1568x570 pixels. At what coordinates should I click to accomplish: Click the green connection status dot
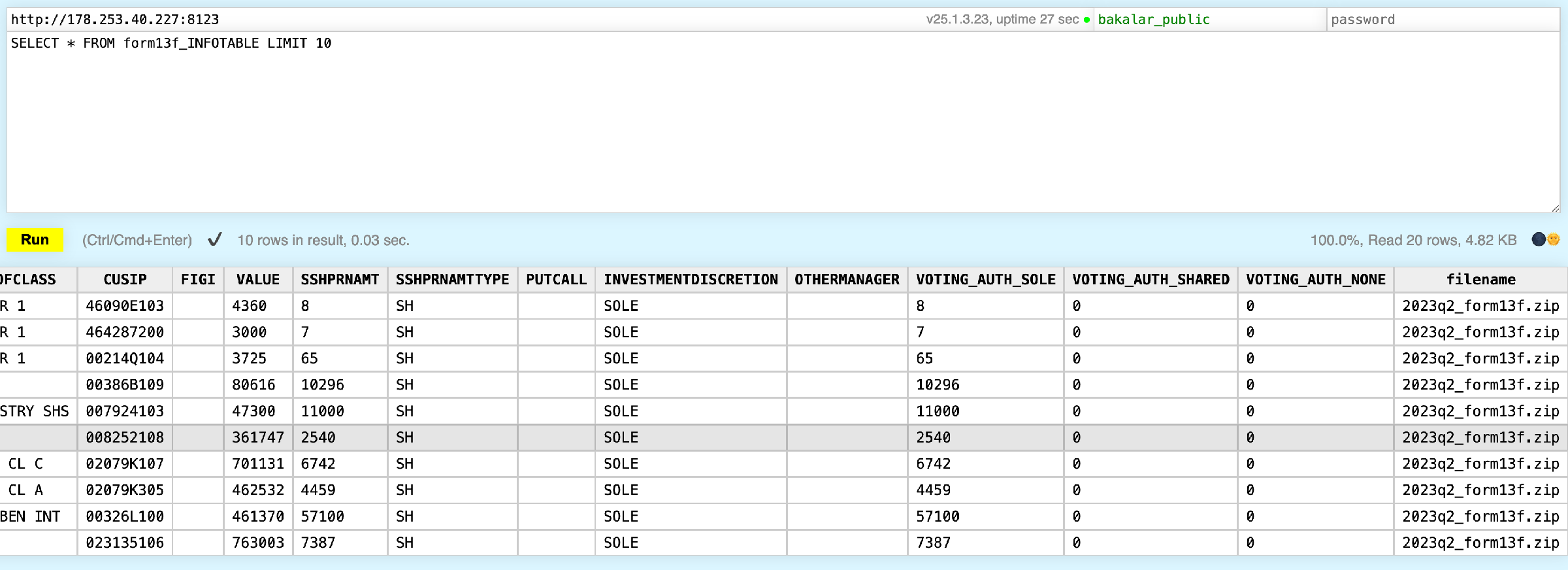click(x=1086, y=20)
